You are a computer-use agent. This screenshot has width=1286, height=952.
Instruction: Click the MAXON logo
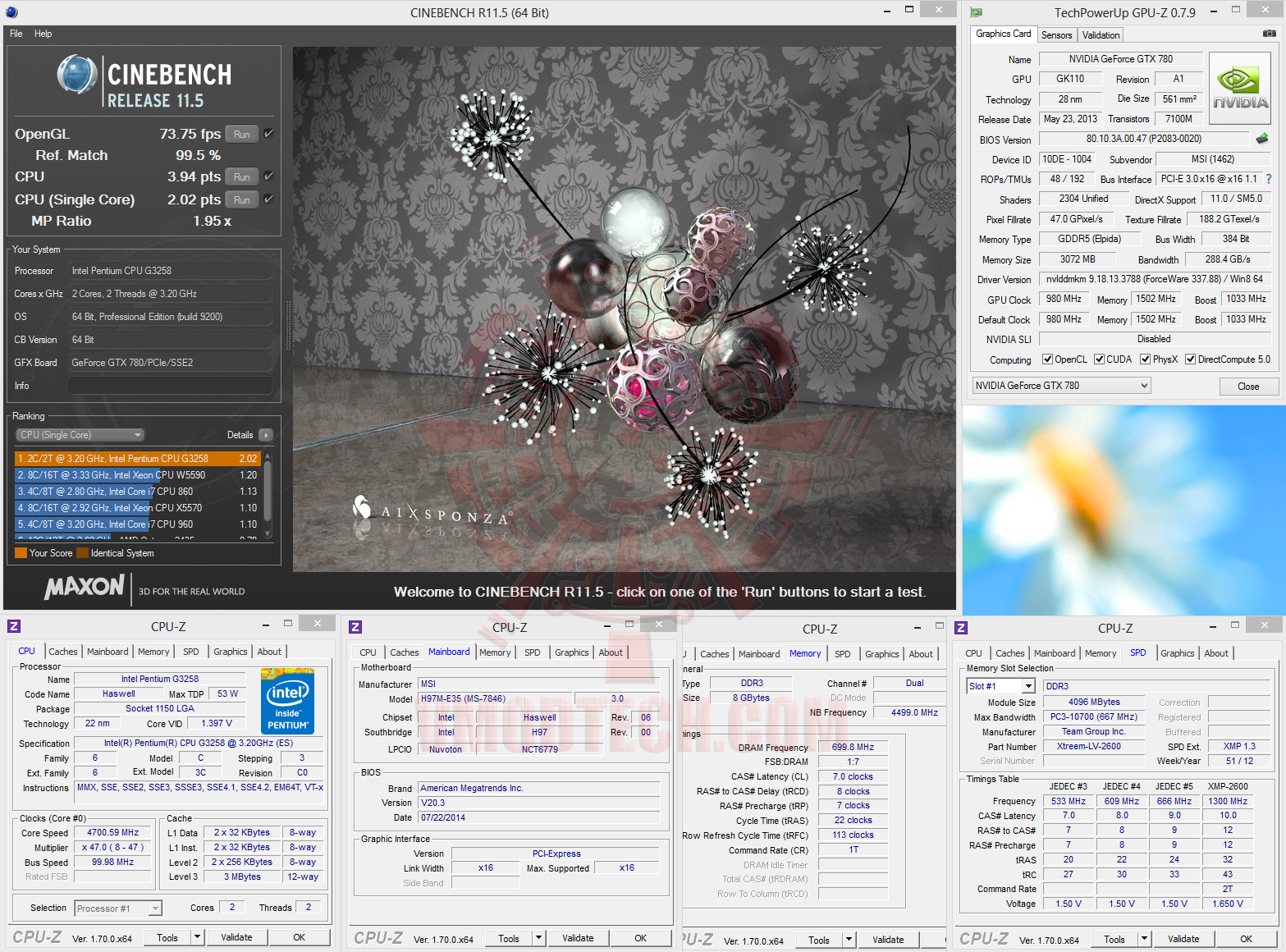(85, 587)
